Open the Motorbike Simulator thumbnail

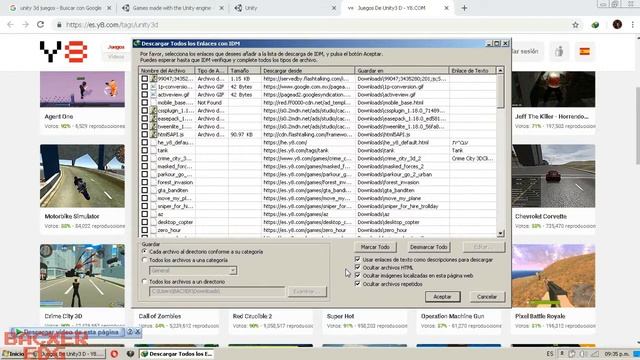82,176
